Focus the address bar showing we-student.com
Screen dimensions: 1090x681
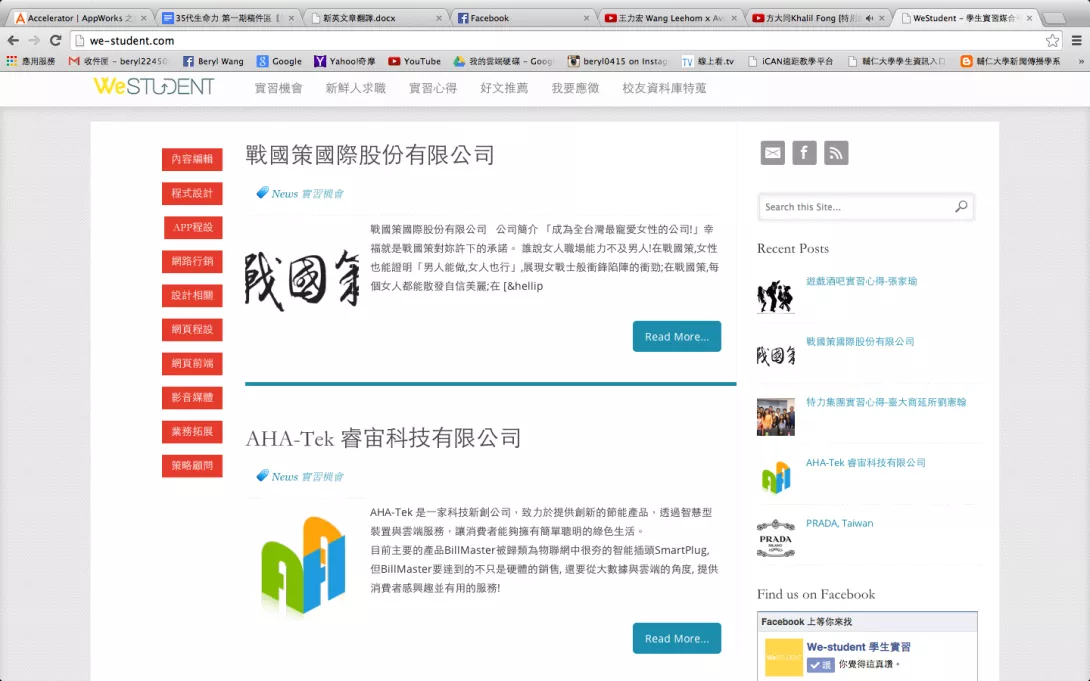click(x=556, y=40)
